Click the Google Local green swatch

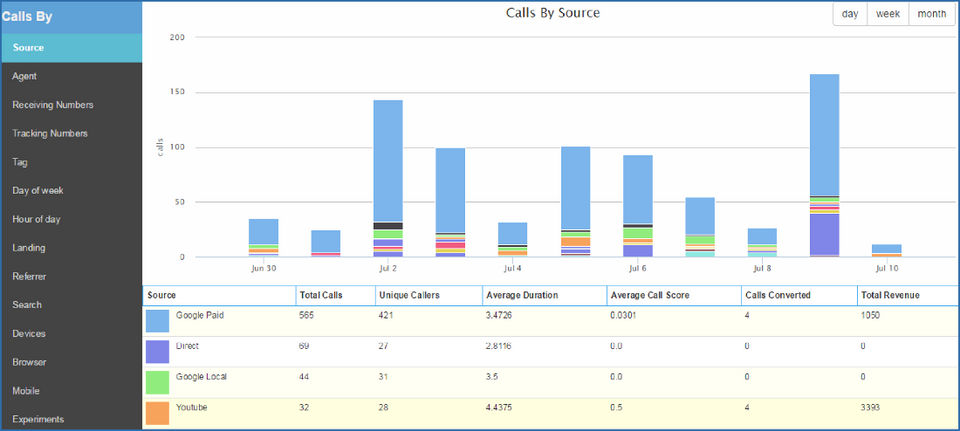coord(157,383)
